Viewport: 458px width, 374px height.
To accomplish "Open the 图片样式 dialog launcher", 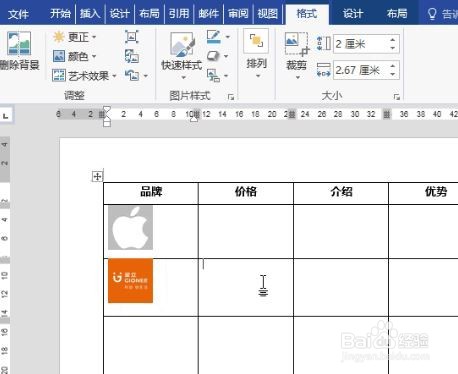I will pos(231,97).
